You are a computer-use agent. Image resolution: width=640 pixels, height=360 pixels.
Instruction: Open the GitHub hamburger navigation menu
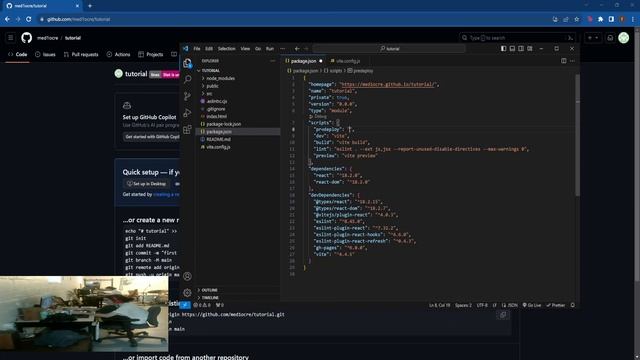pyautogui.click(x=11, y=38)
